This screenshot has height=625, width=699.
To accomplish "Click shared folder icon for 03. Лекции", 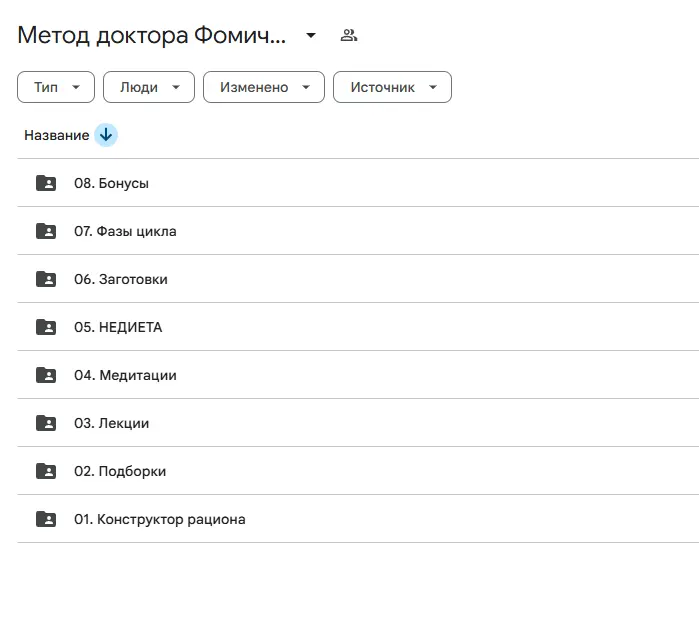I will [x=46, y=423].
